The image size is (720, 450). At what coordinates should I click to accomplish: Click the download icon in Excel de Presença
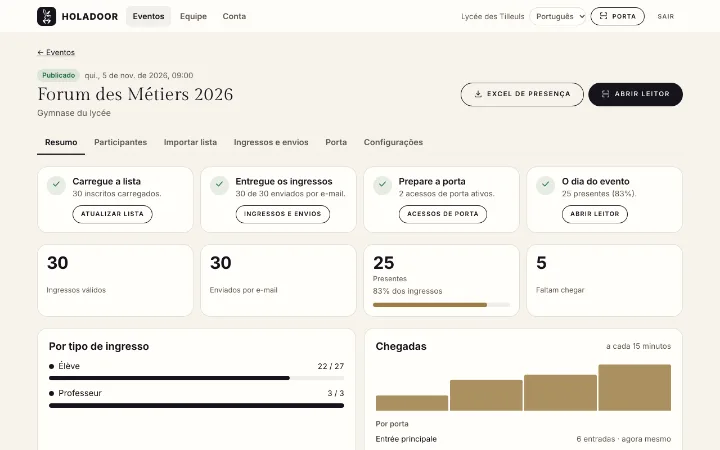[x=478, y=94]
